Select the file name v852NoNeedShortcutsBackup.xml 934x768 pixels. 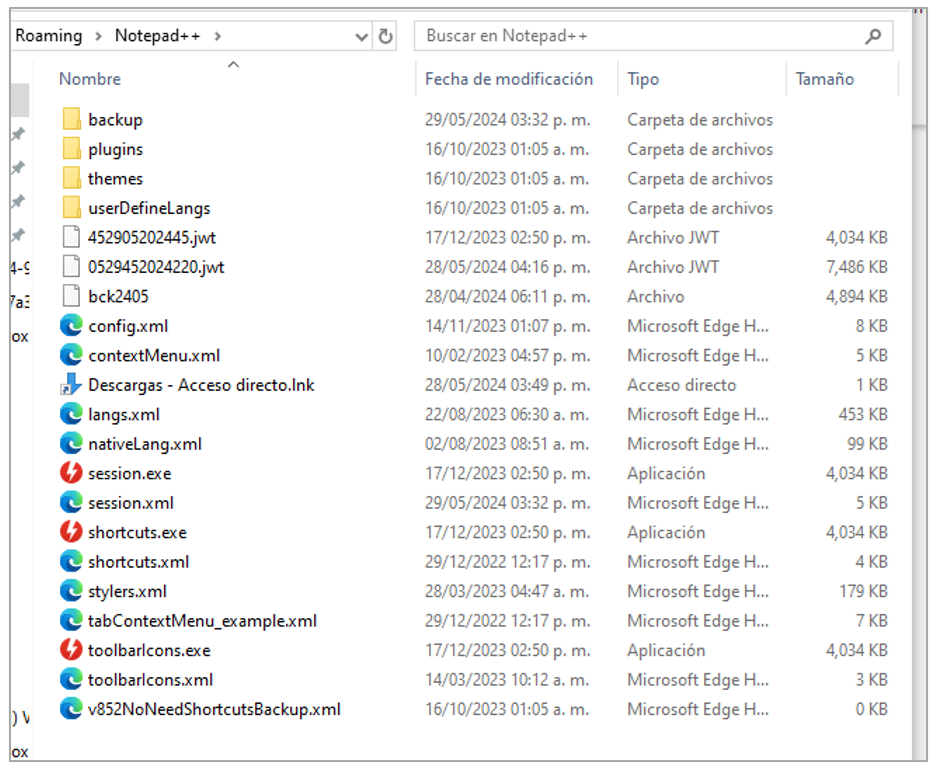(214, 710)
